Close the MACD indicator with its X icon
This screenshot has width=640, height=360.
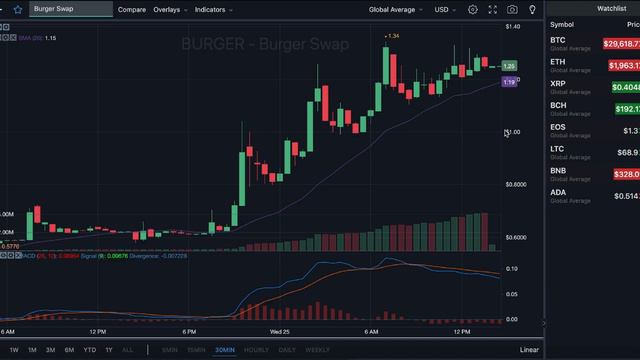(x=18, y=256)
